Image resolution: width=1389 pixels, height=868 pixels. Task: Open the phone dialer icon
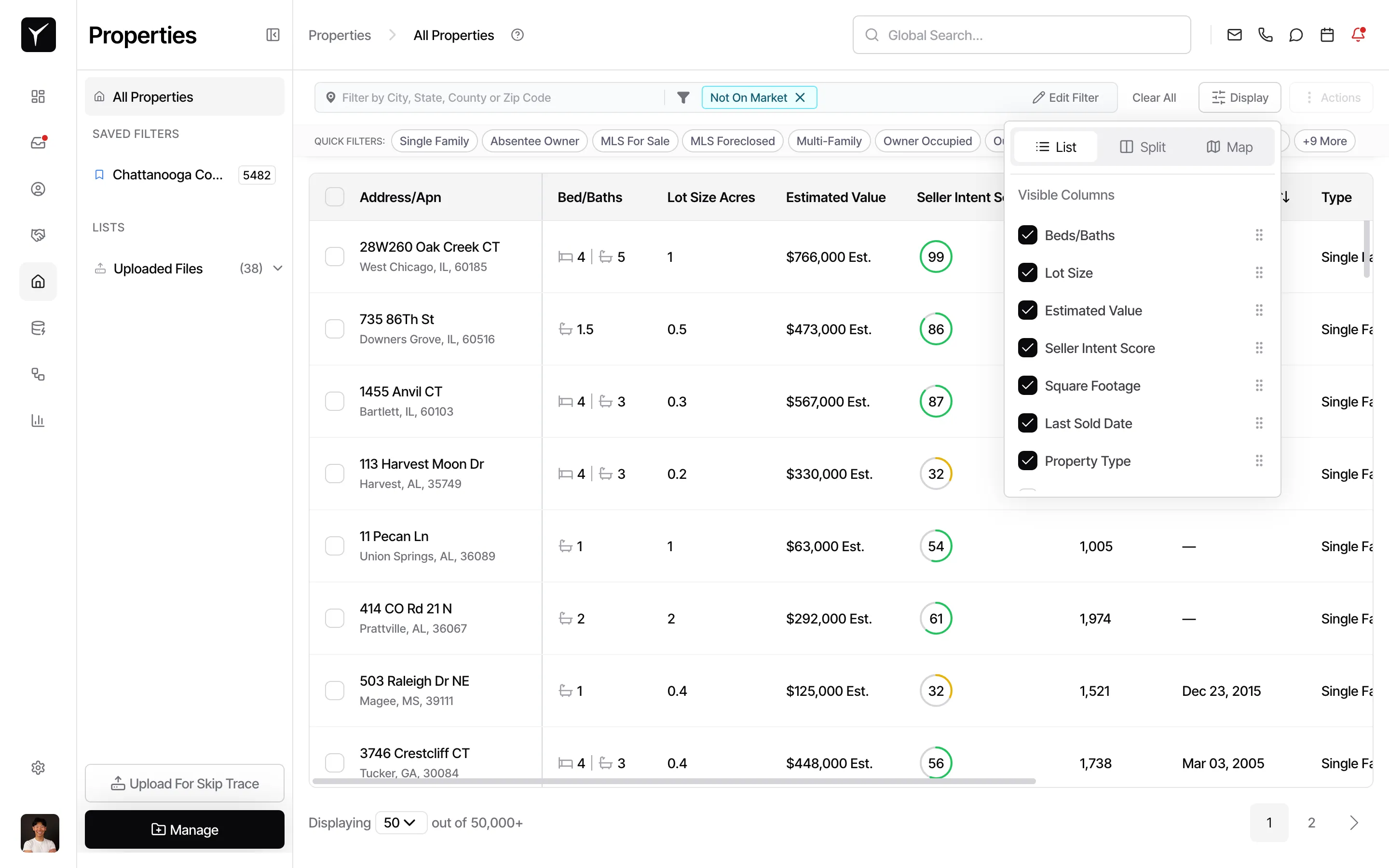click(x=1265, y=34)
